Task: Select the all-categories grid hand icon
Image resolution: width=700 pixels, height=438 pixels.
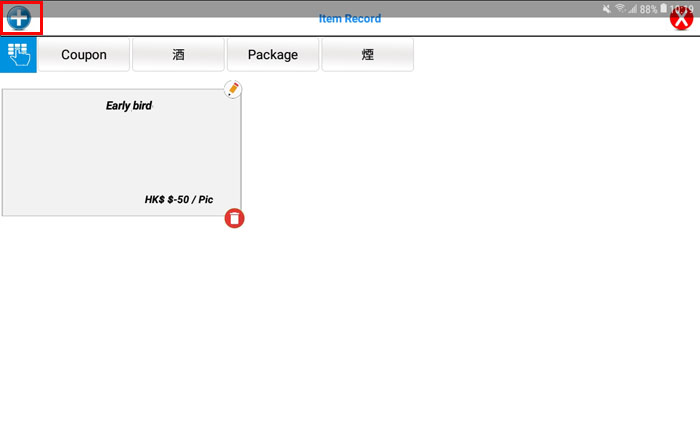Action: click(x=18, y=55)
